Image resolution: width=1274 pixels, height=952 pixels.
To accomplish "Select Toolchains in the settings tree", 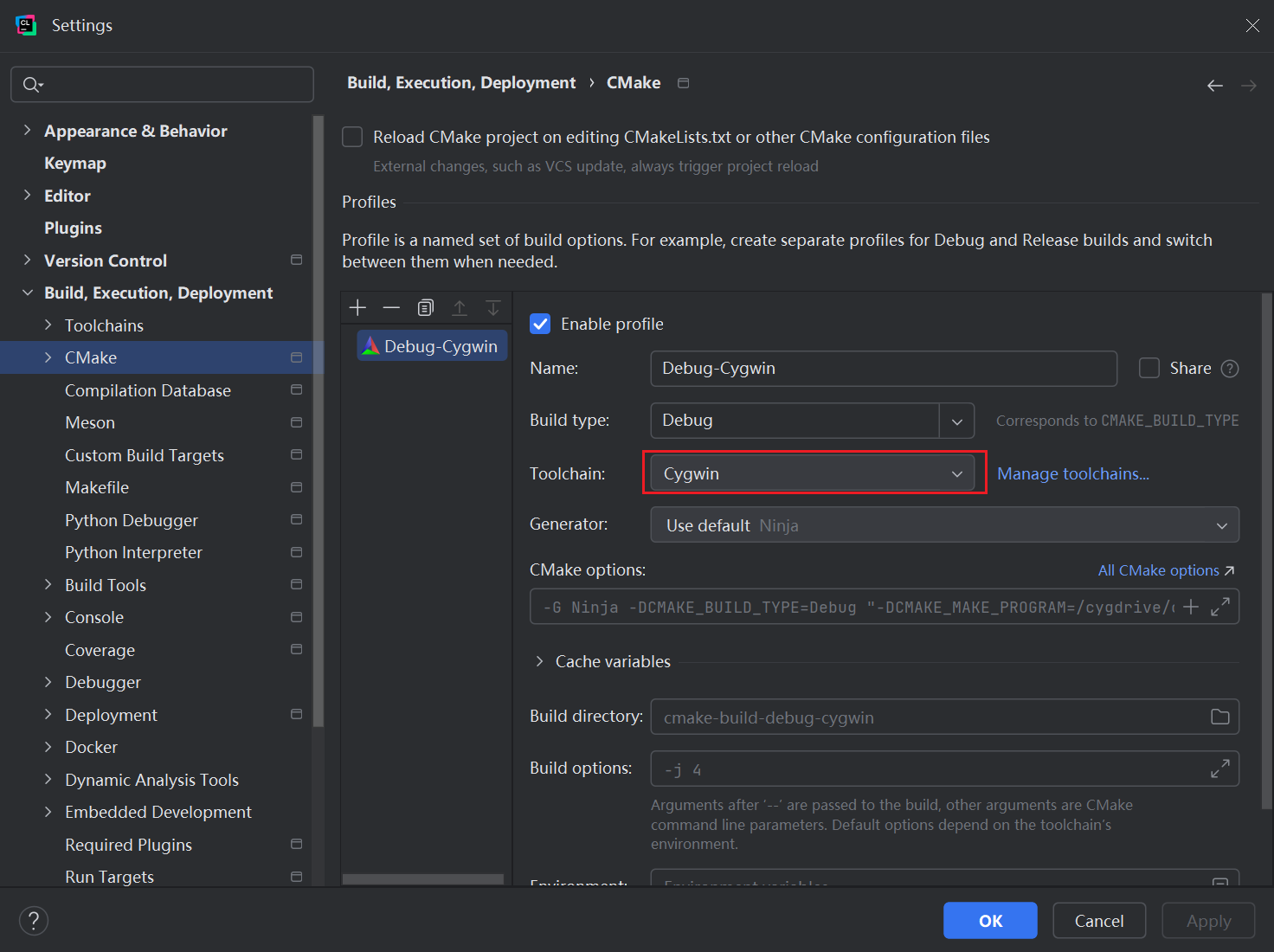I will tap(104, 325).
